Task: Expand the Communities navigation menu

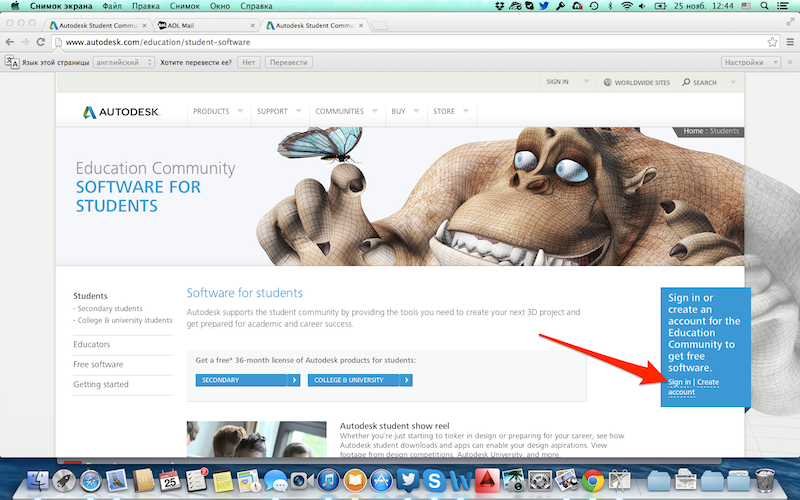Action: (345, 112)
